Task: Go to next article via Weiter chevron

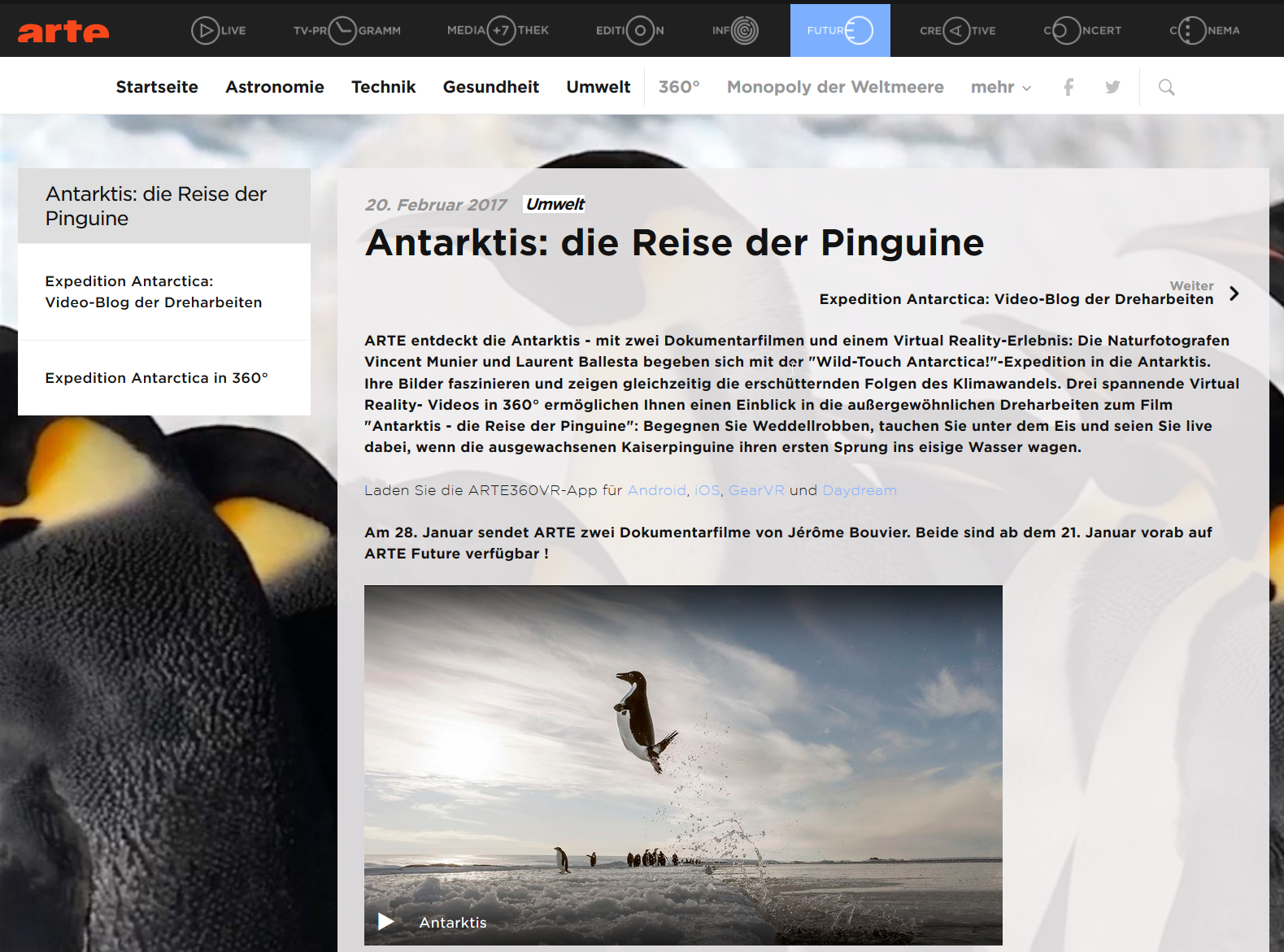Action: point(1234,293)
